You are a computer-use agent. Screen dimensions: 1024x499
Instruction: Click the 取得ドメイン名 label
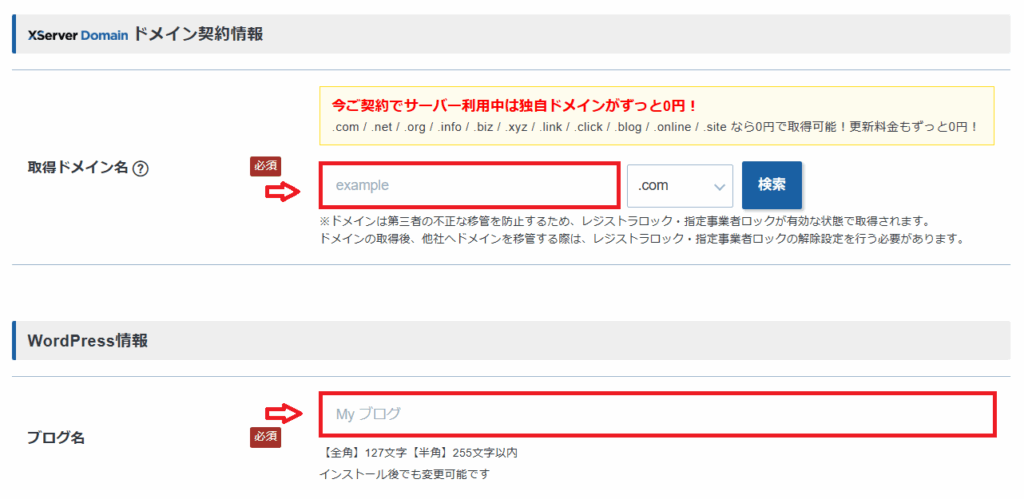coord(77,169)
